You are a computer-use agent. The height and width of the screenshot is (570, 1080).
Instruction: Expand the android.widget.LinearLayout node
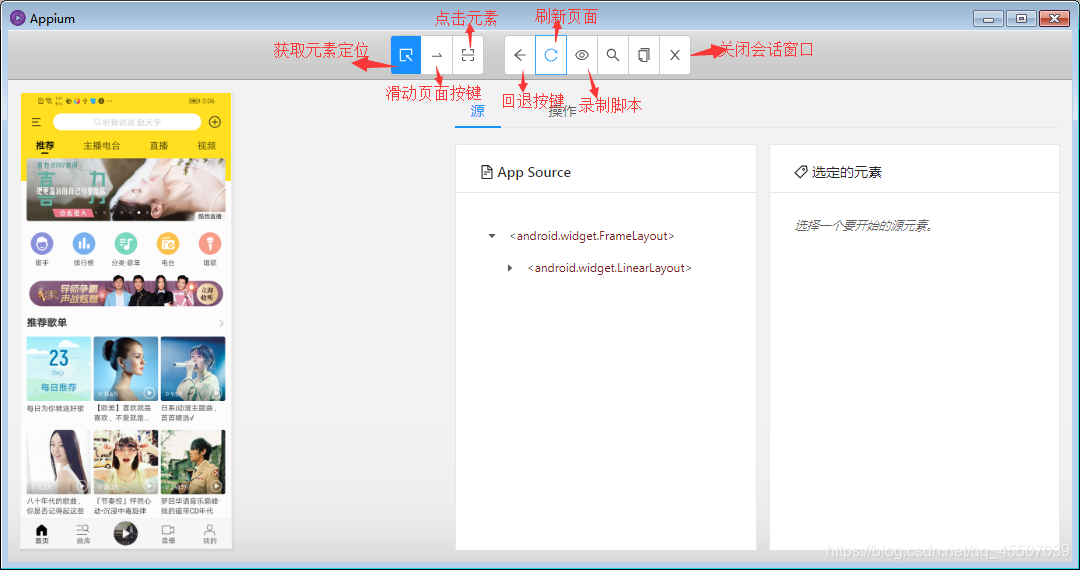coord(510,268)
